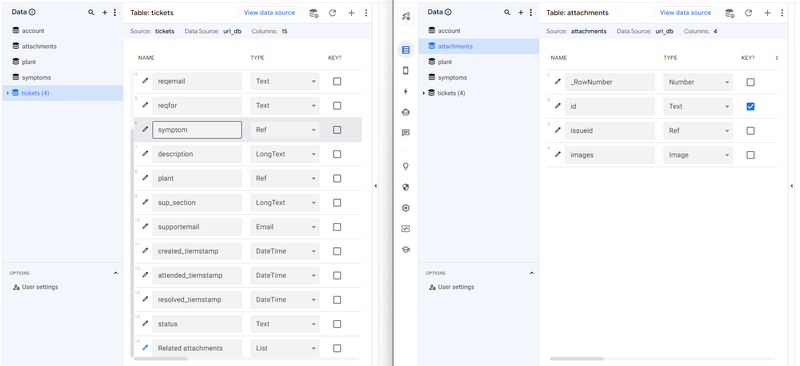Toggle key checkbox for images column
This screenshot has height=366, width=800.
click(x=750, y=155)
